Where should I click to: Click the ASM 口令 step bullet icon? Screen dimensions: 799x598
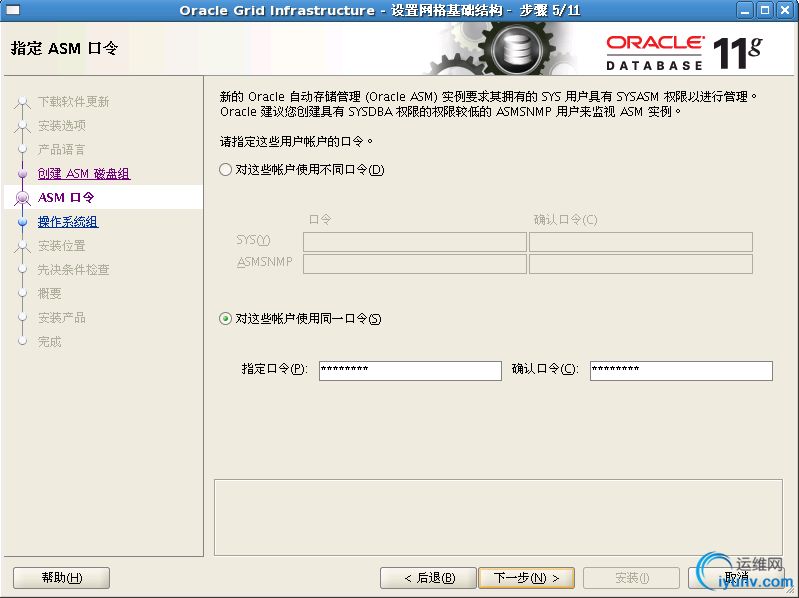[22, 198]
